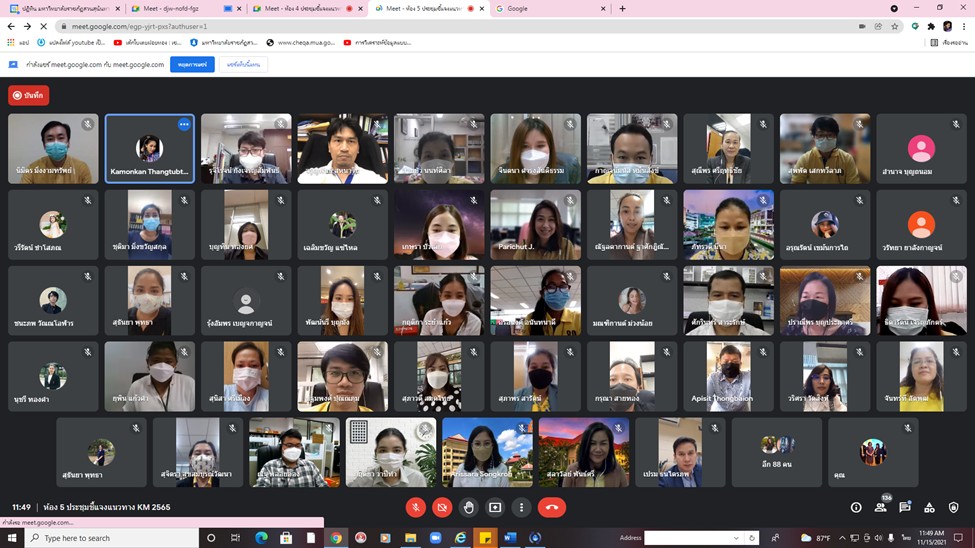
Task: Click the red recording indicator button
Action: (x=28, y=95)
